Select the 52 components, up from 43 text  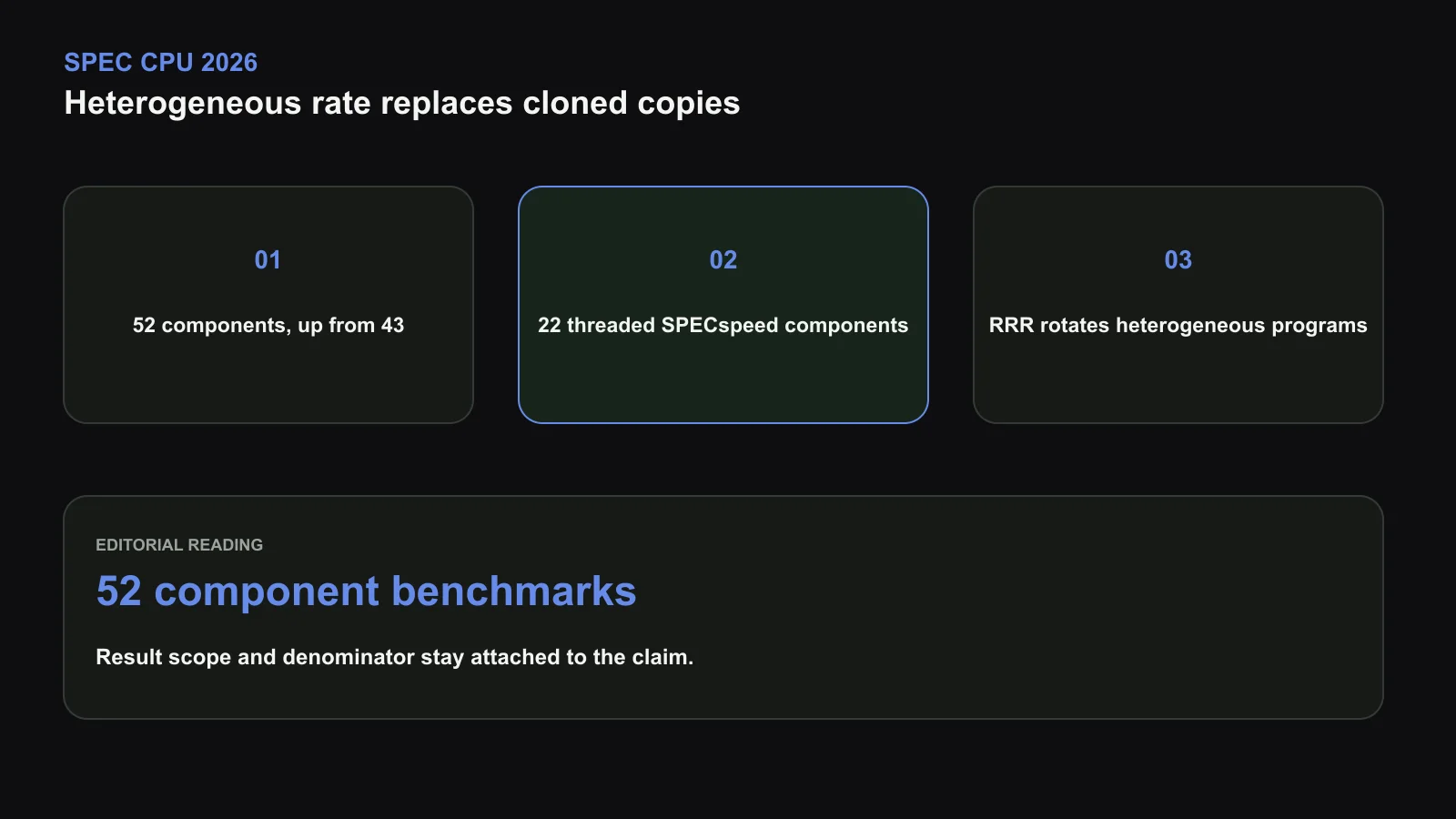[x=268, y=325]
